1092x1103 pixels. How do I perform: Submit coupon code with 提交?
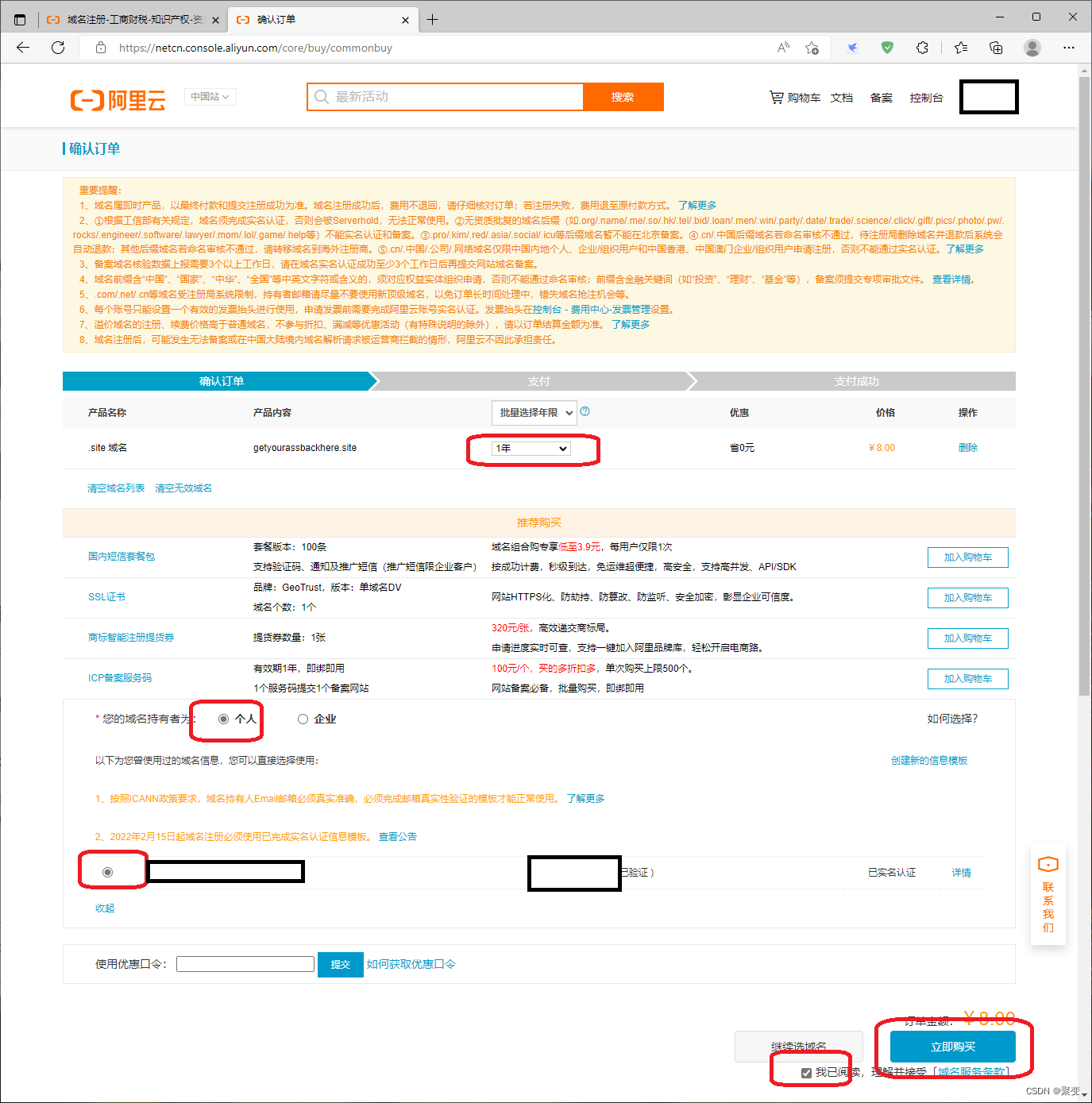pos(340,964)
